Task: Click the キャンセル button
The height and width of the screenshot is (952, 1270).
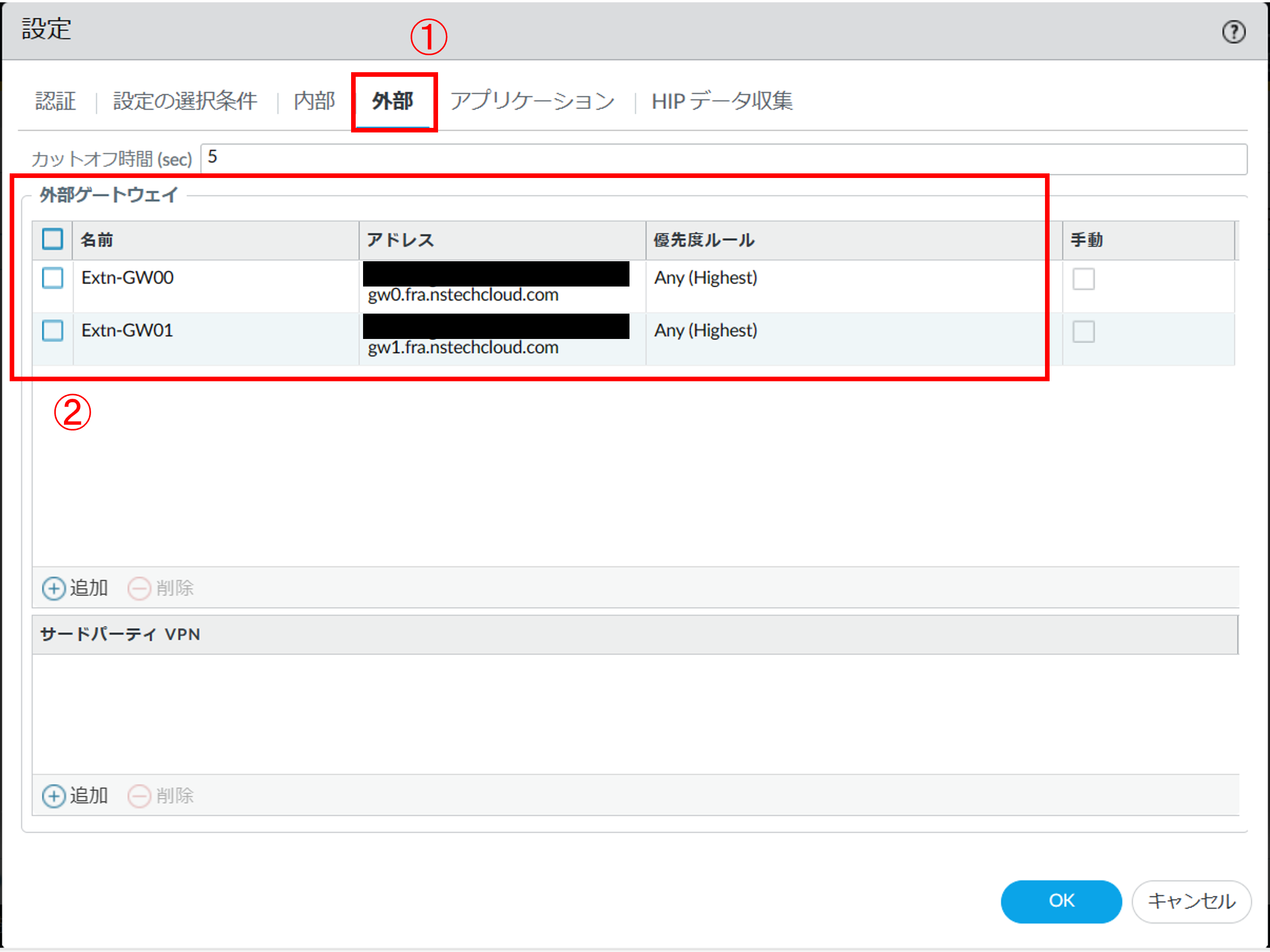Action: tap(1191, 901)
